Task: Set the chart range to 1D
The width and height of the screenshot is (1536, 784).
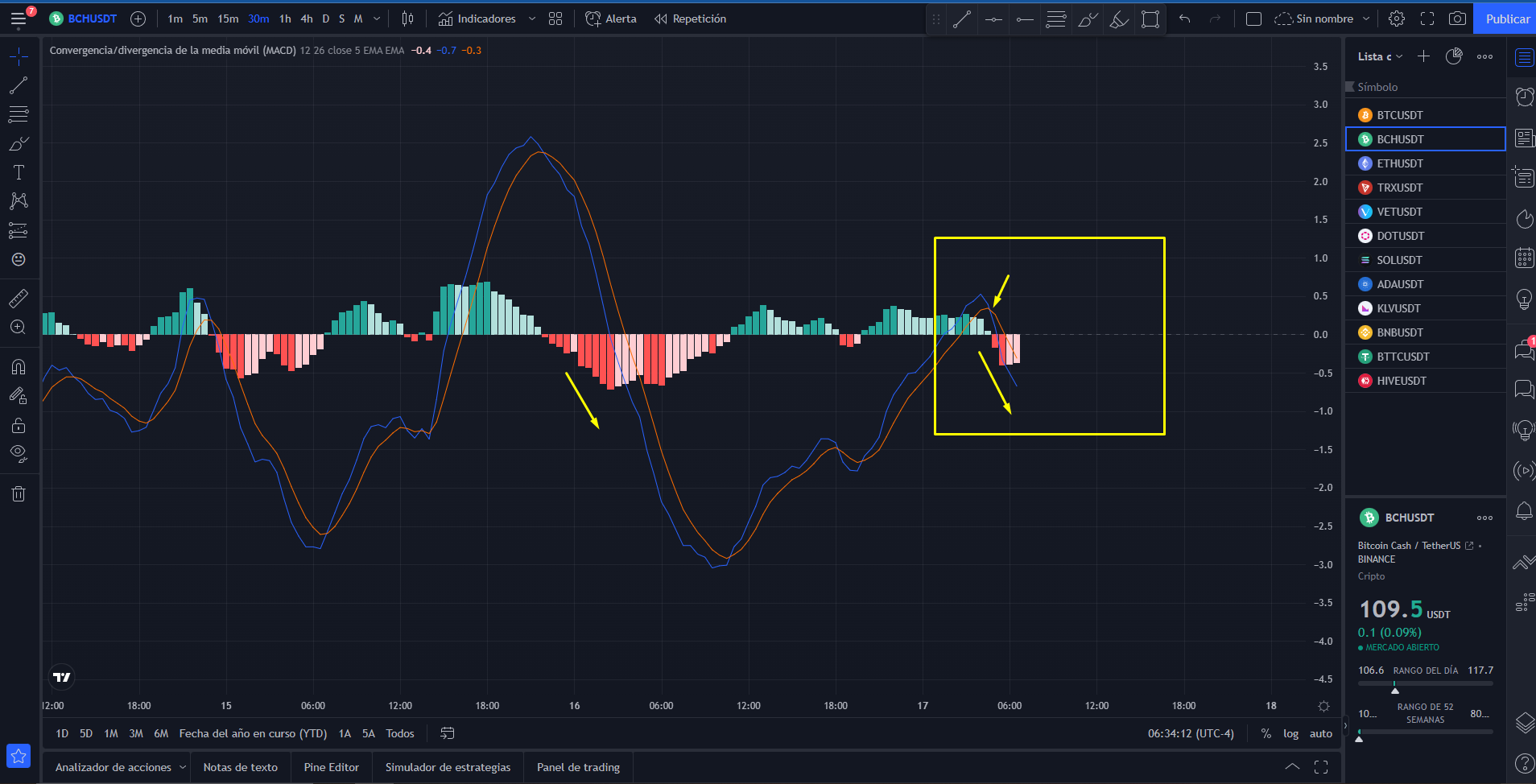Action: (x=62, y=733)
